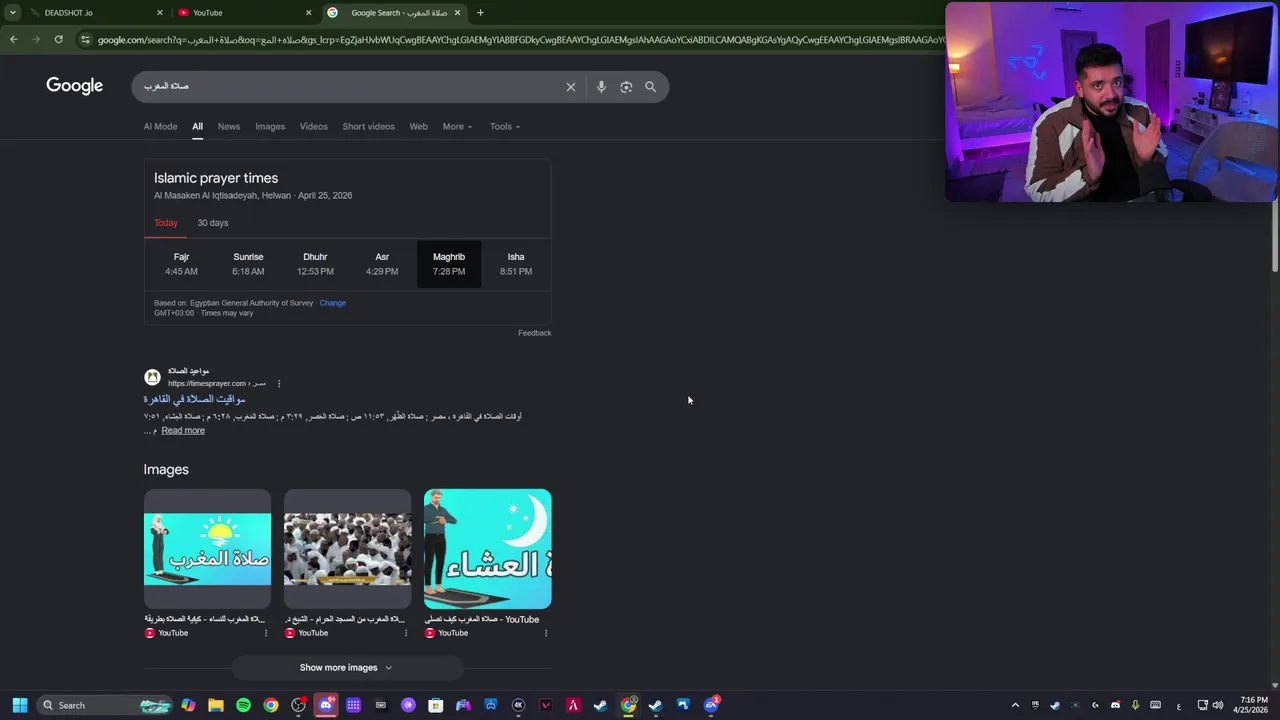Open Copilot from the taskbar
The image size is (1280, 720).
(188, 705)
